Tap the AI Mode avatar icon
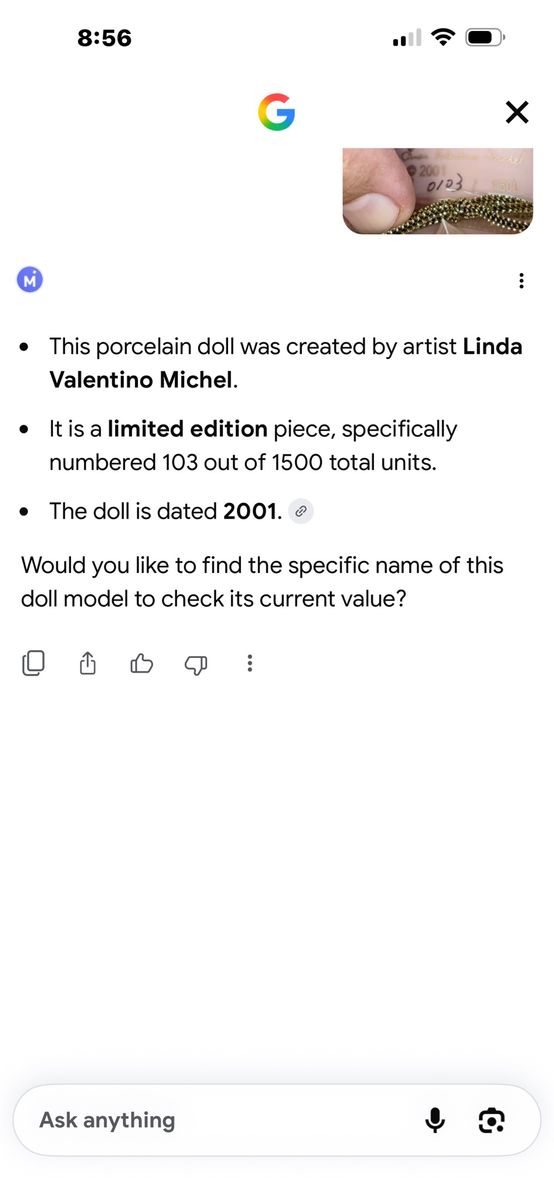Viewport: 554px width, 1200px height. 31,281
